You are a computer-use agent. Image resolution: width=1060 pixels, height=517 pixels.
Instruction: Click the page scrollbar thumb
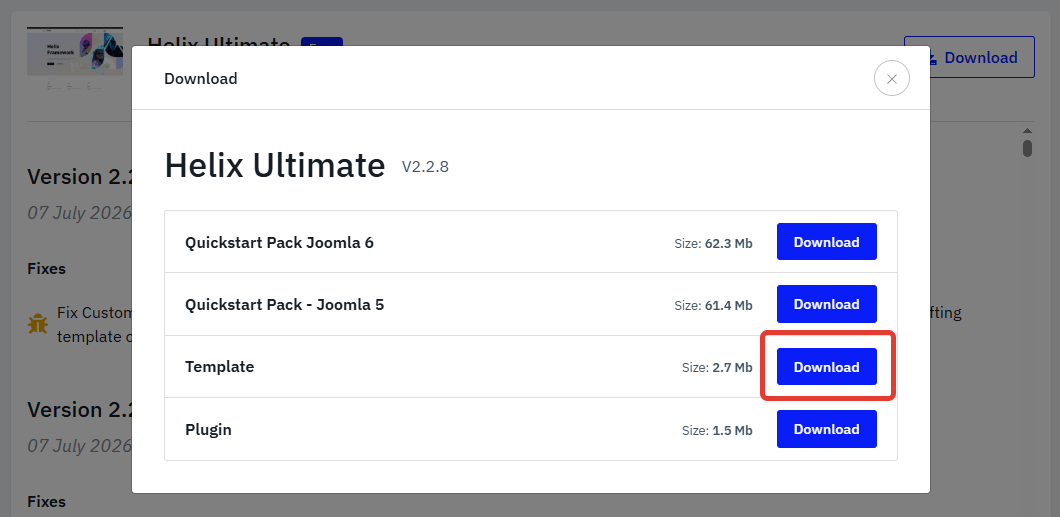pos(1028,148)
